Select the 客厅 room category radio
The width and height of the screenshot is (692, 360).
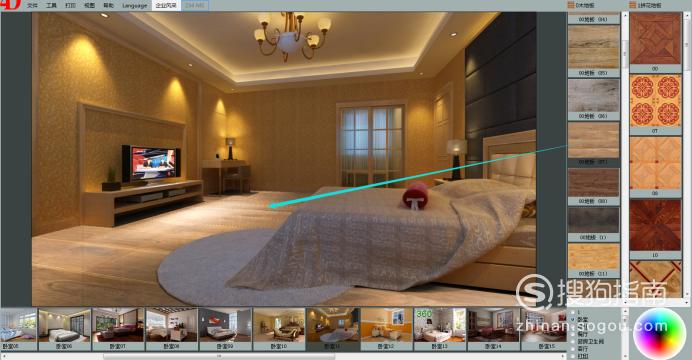tap(573, 349)
